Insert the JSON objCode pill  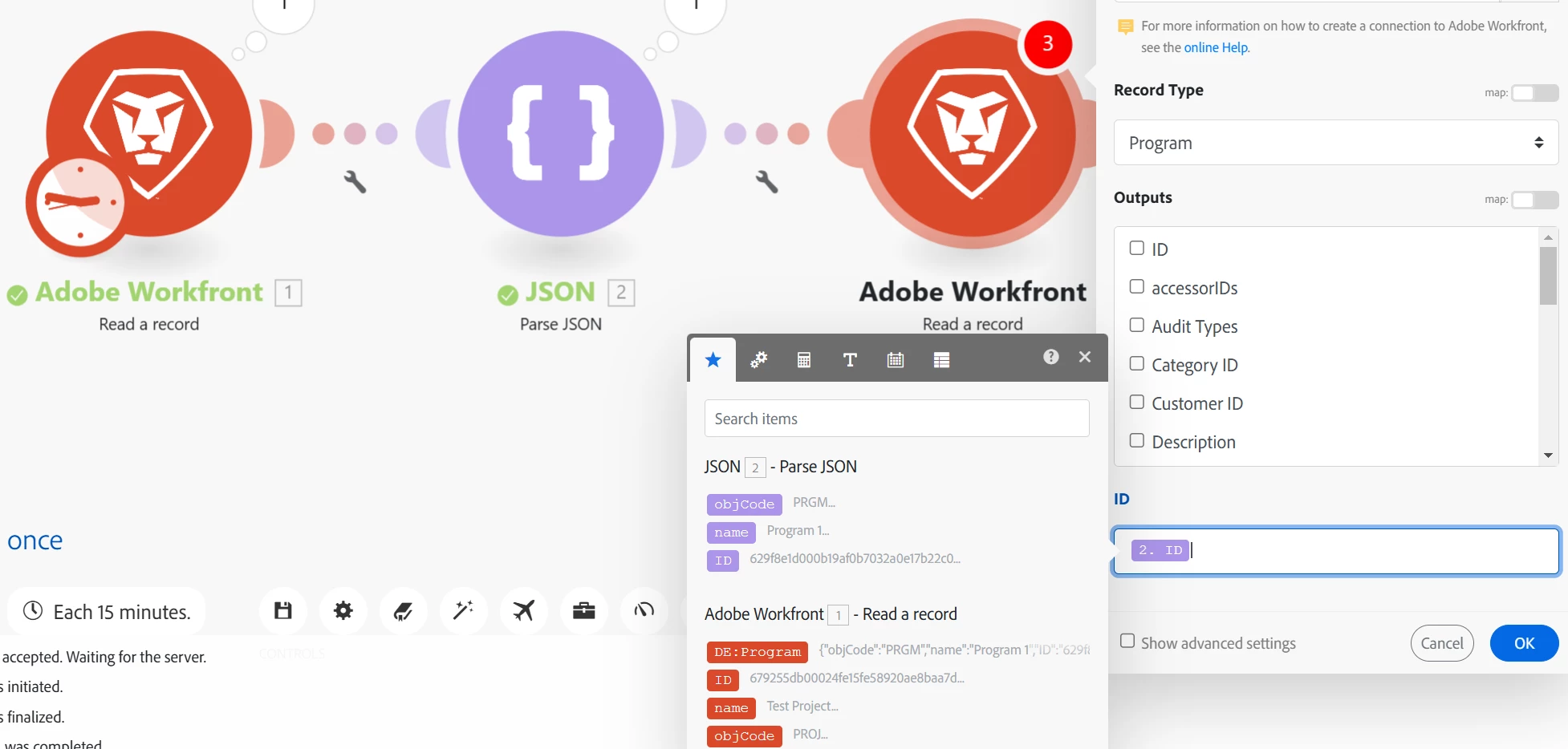coord(744,504)
